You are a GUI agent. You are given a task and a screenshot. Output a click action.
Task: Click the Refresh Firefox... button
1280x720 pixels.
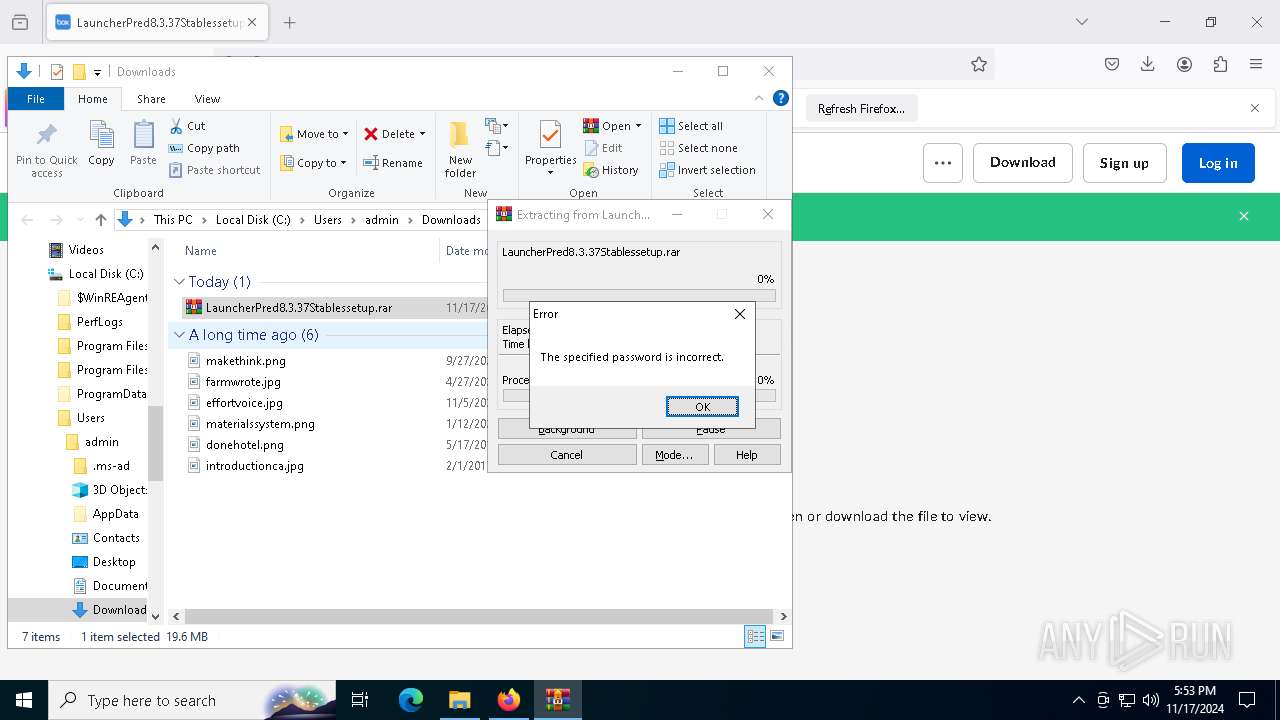pos(861,109)
